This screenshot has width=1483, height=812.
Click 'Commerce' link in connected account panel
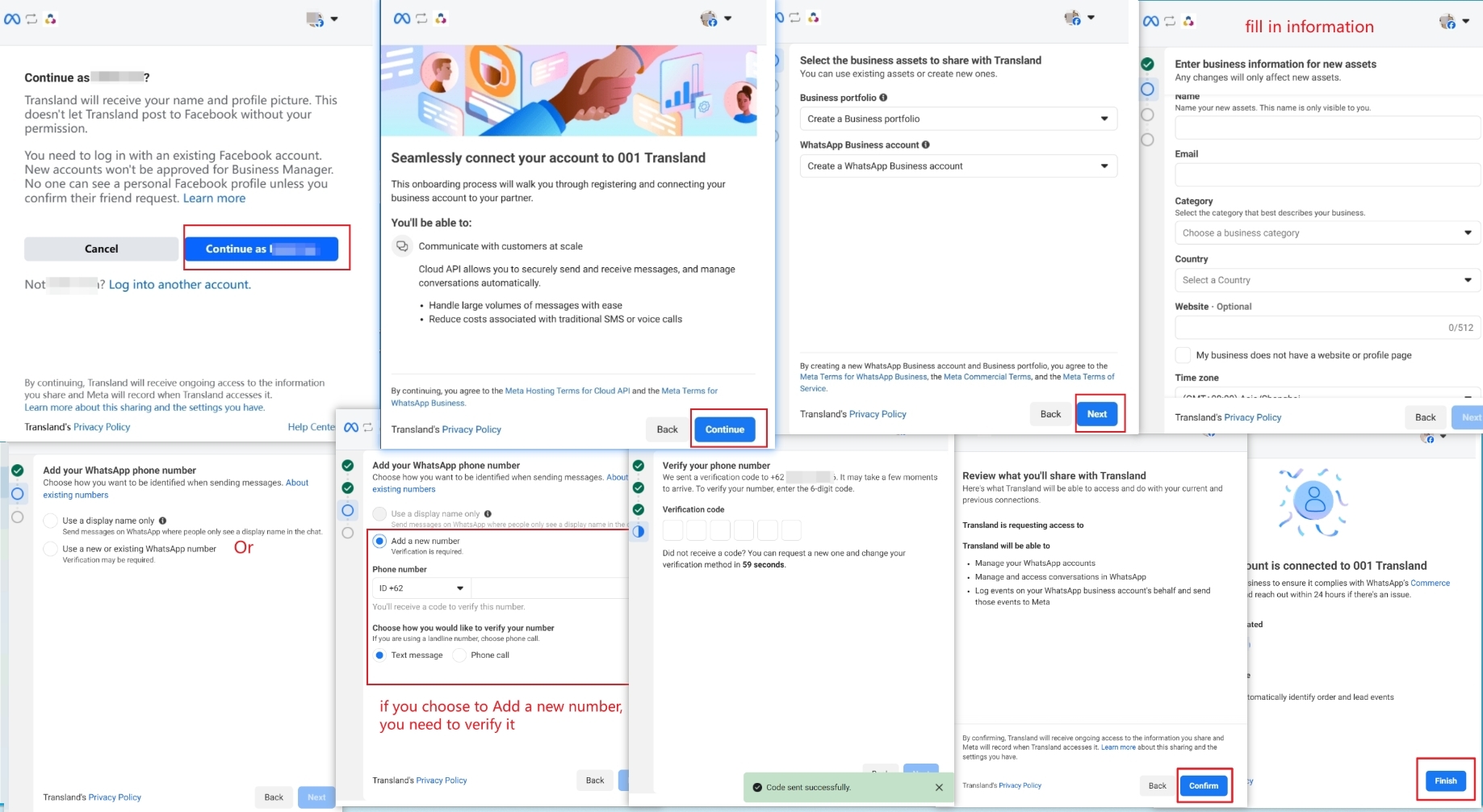click(1431, 583)
